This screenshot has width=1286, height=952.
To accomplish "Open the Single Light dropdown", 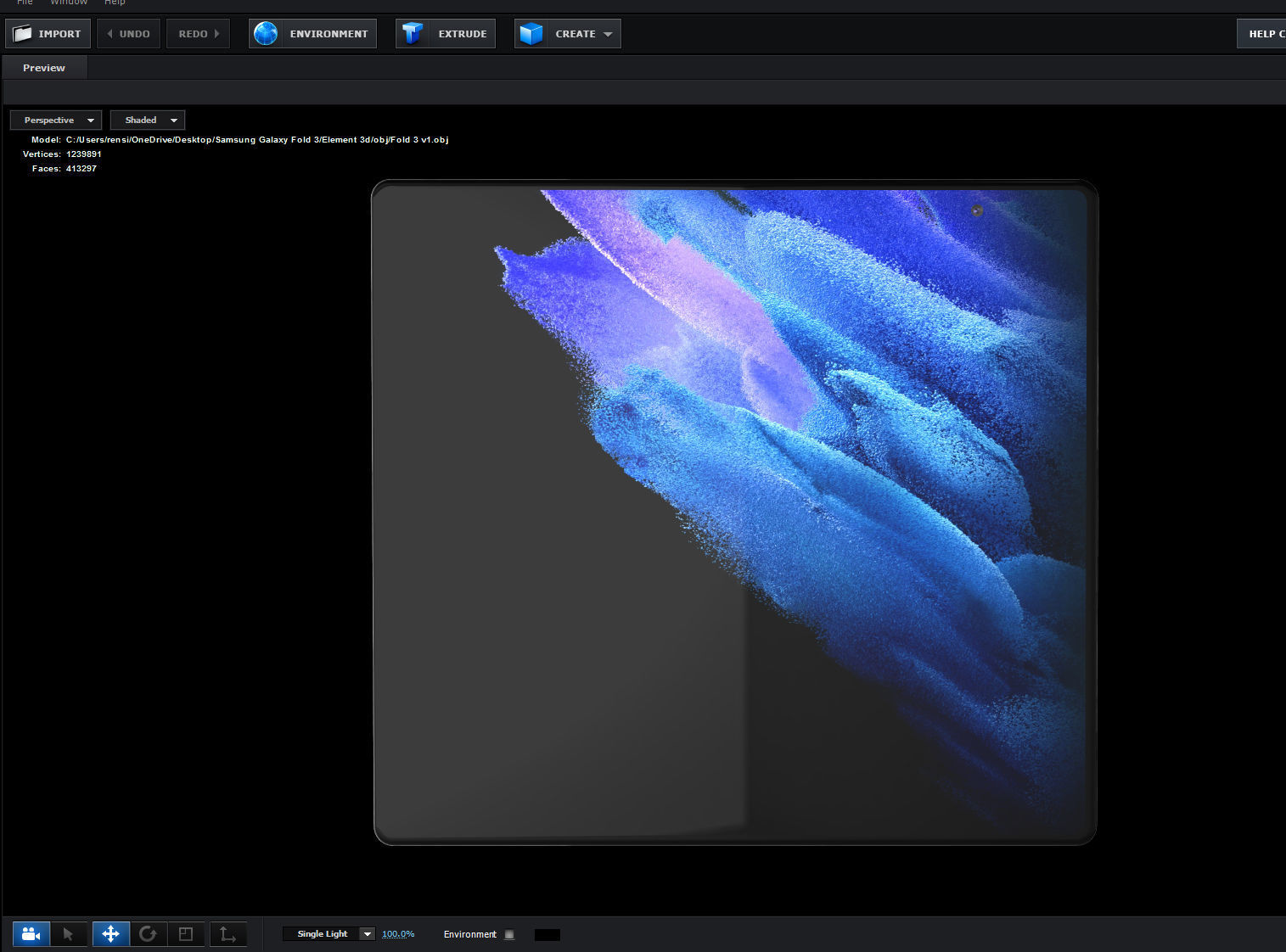I will [329, 934].
